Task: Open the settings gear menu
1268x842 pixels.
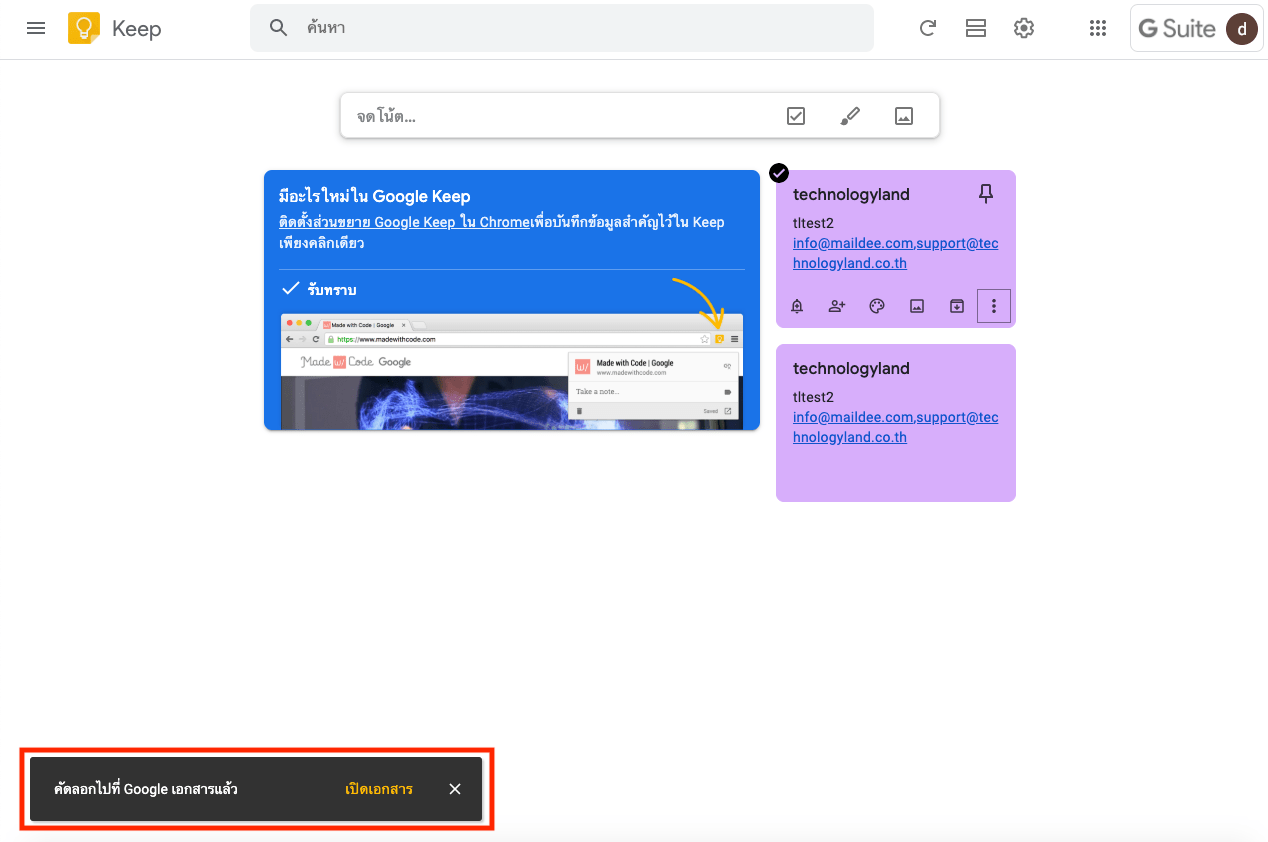Action: pyautogui.click(x=1023, y=28)
